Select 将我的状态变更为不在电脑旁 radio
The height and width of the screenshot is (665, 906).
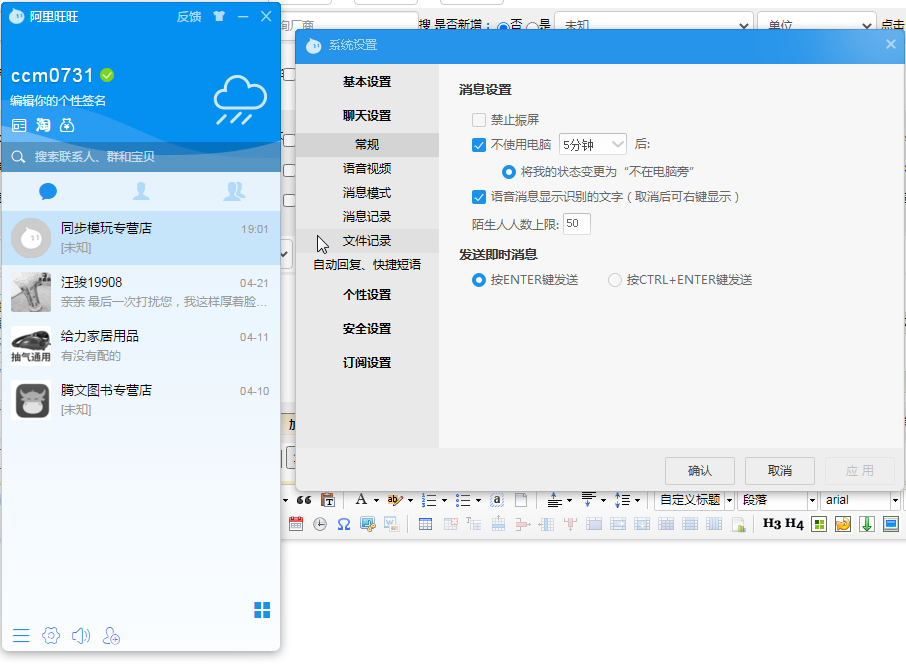pos(508,172)
